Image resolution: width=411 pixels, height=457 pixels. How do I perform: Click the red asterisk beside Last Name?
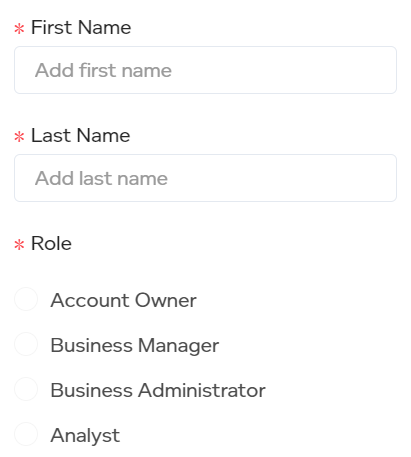pos(19,137)
